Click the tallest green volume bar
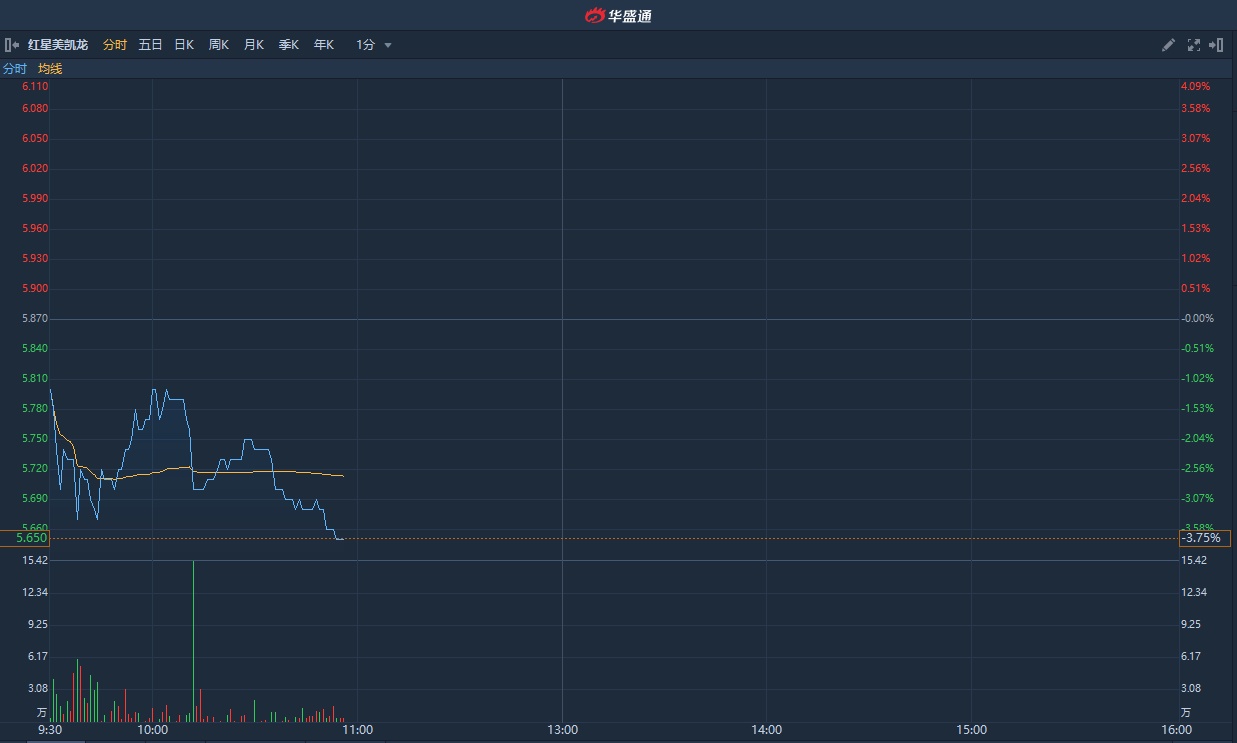 [x=193, y=640]
